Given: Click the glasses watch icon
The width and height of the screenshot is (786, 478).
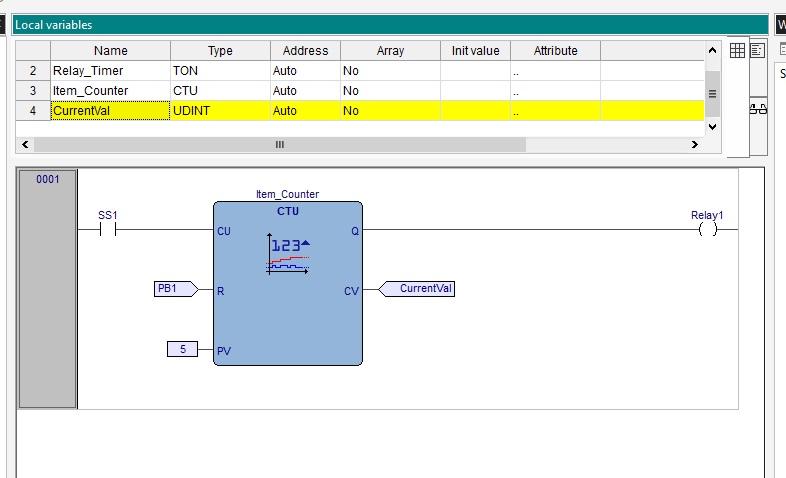Looking at the screenshot, I should click(x=758, y=109).
